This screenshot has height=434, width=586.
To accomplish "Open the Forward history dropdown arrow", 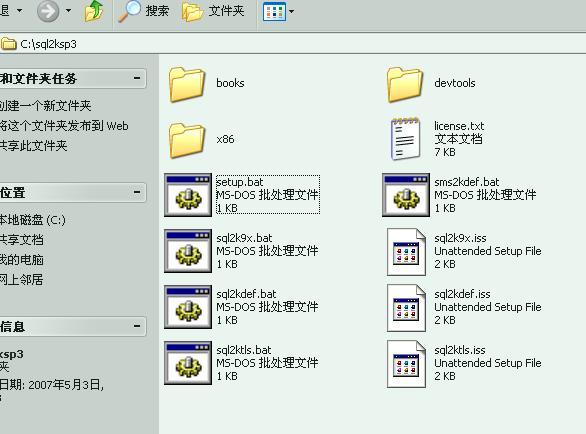I will click(68, 10).
